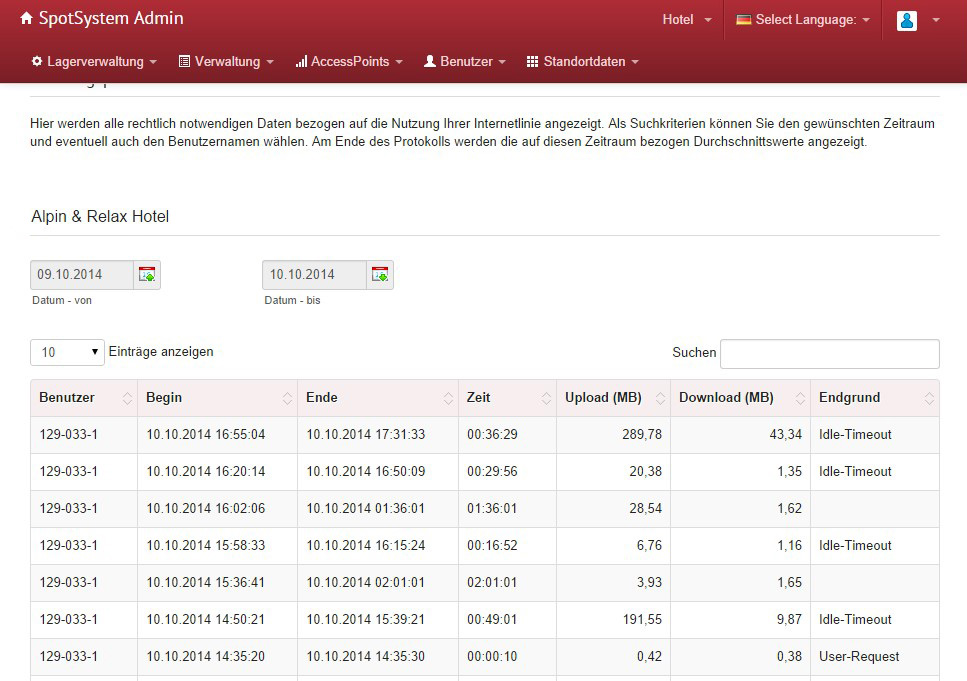967x681 pixels.
Task: Click the SpotSystem Admin home icon
Action: pyautogui.click(x=26, y=19)
